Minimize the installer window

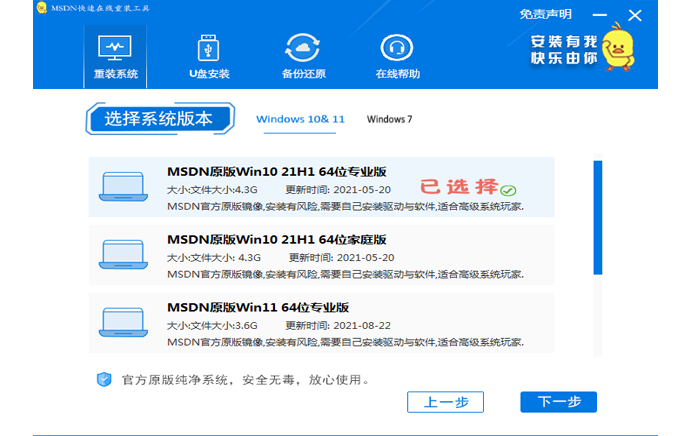pos(600,15)
